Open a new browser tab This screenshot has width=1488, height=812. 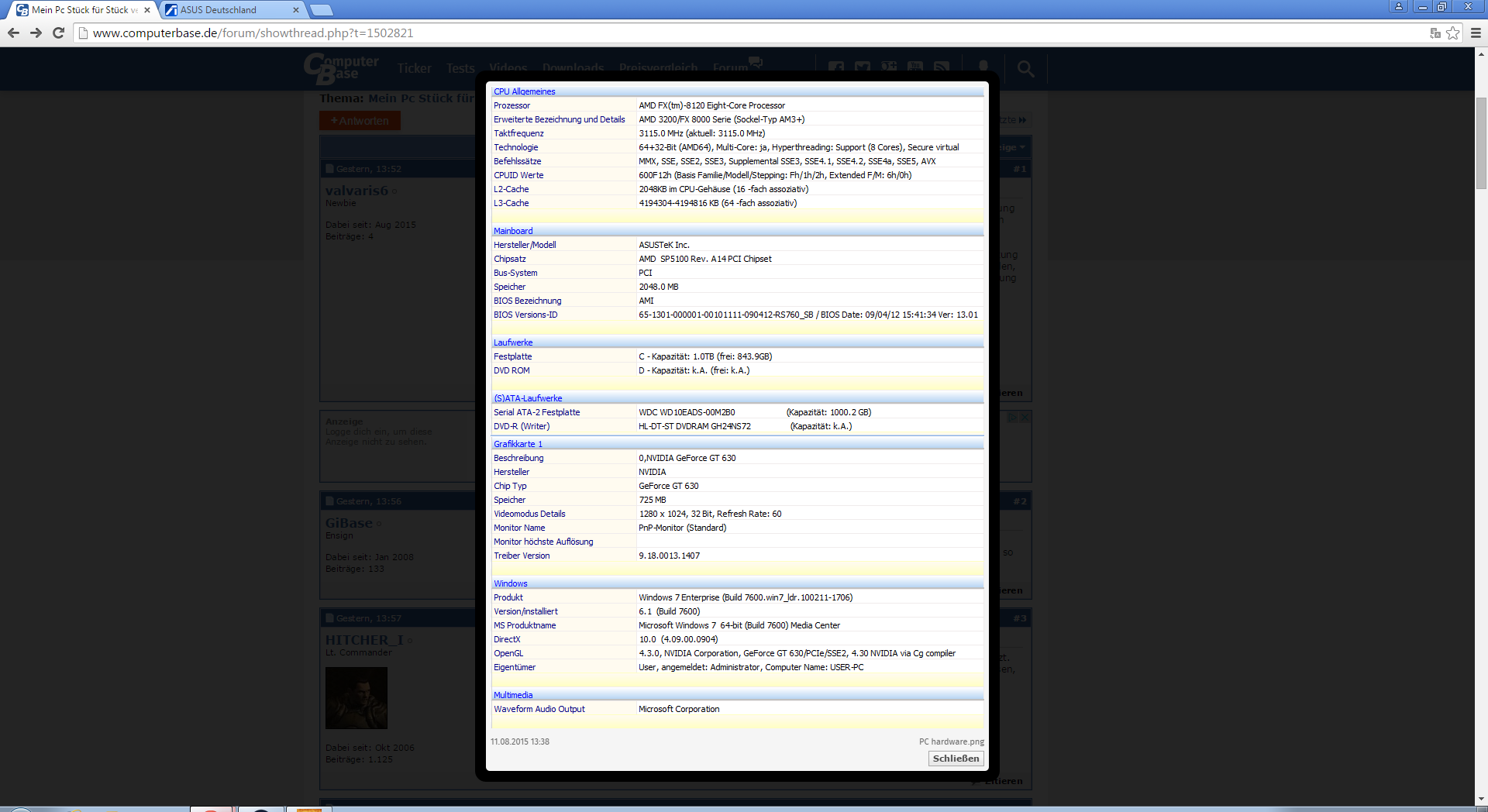tap(321, 10)
